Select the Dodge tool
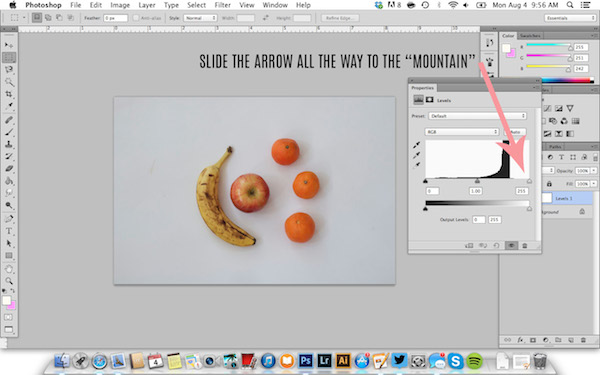The height and width of the screenshot is (375, 600). tap(9, 205)
